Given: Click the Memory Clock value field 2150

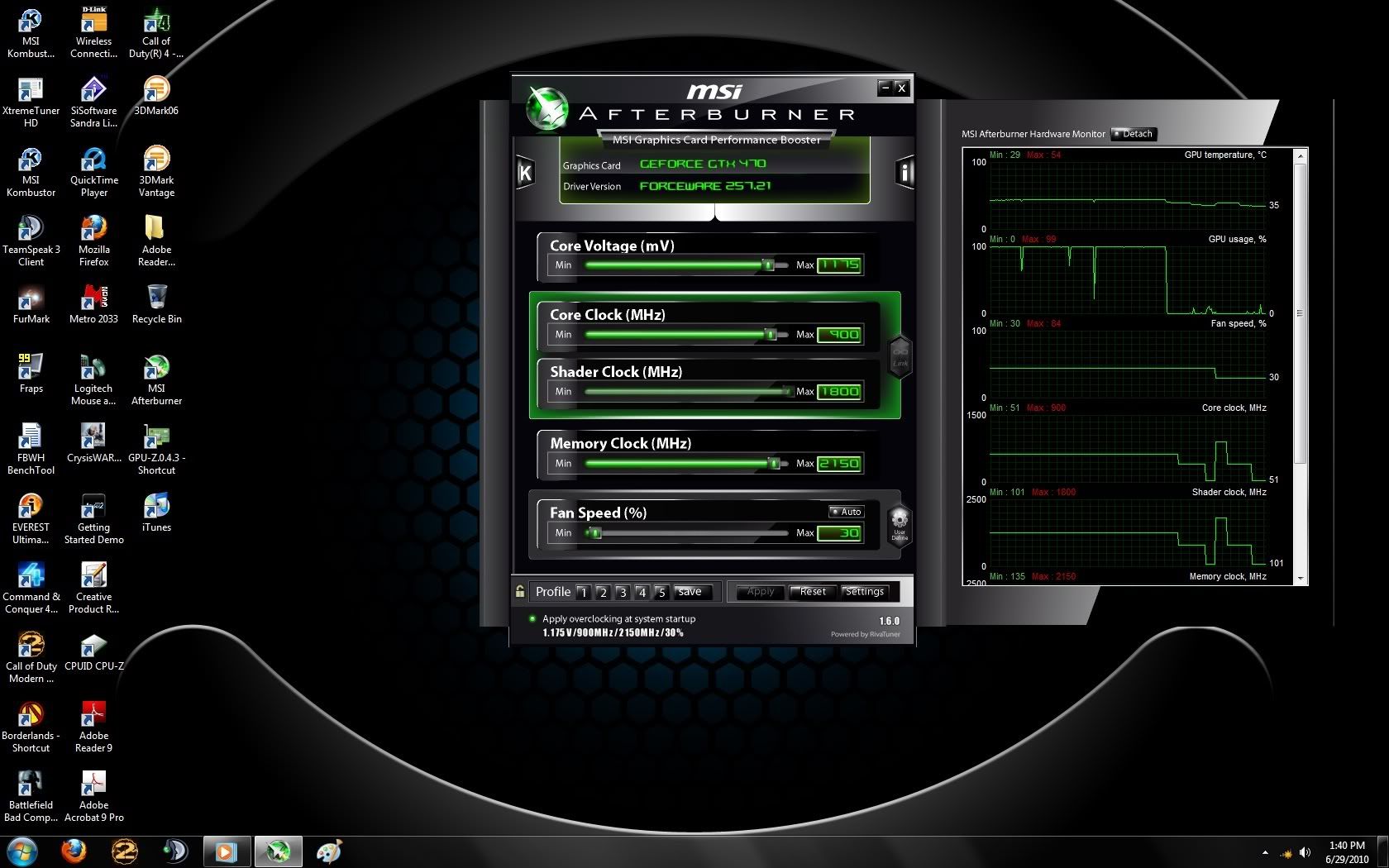Looking at the screenshot, I should 839,463.
